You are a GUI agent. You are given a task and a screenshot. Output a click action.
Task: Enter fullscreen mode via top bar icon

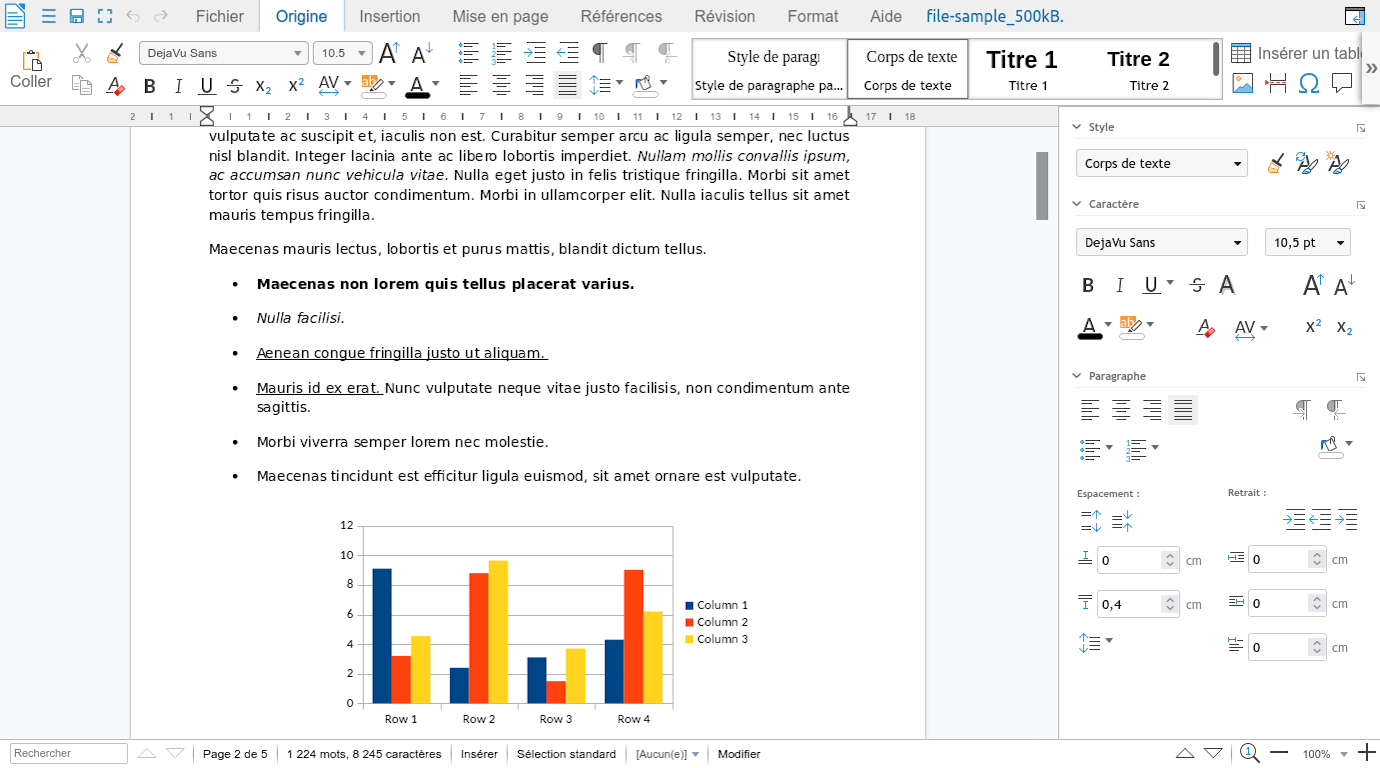105,16
